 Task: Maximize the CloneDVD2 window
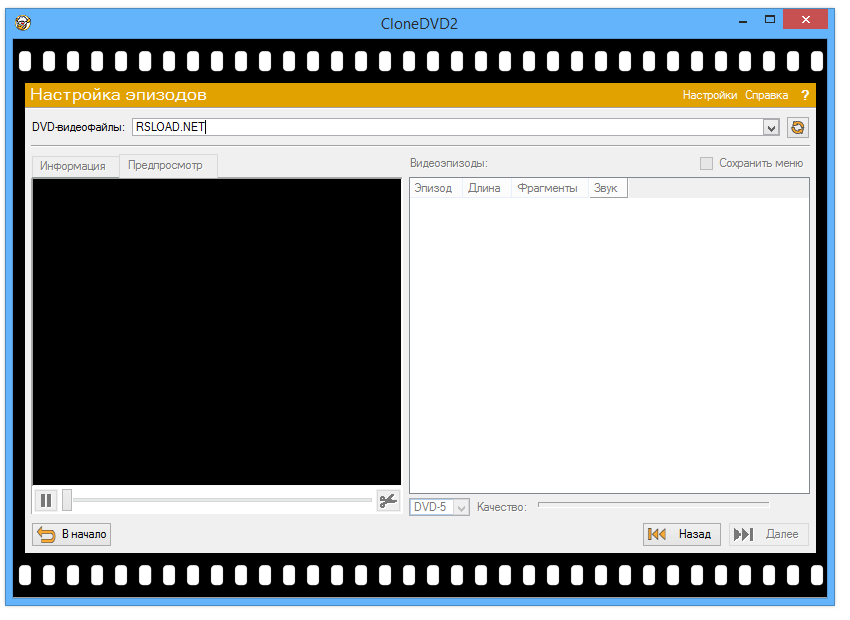click(x=770, y=20)
